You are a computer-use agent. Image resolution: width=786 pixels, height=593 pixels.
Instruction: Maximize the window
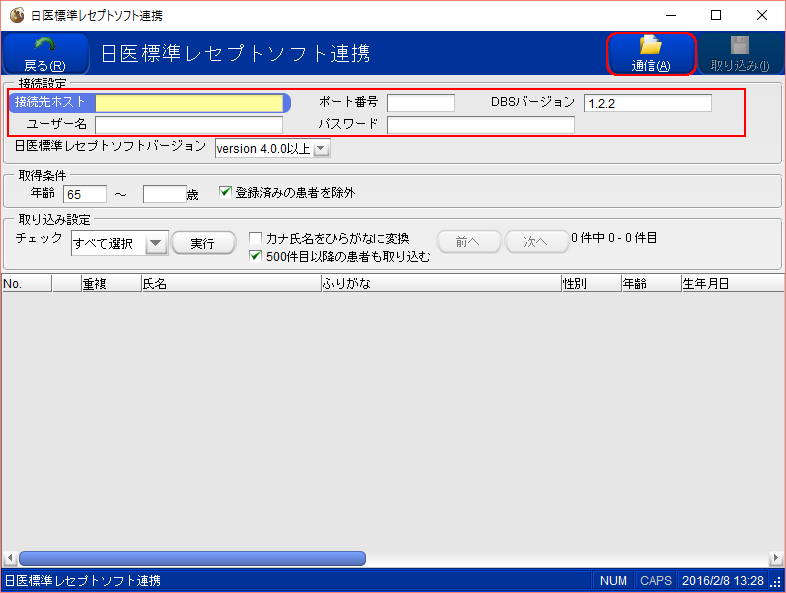click(x=716, y=15)
